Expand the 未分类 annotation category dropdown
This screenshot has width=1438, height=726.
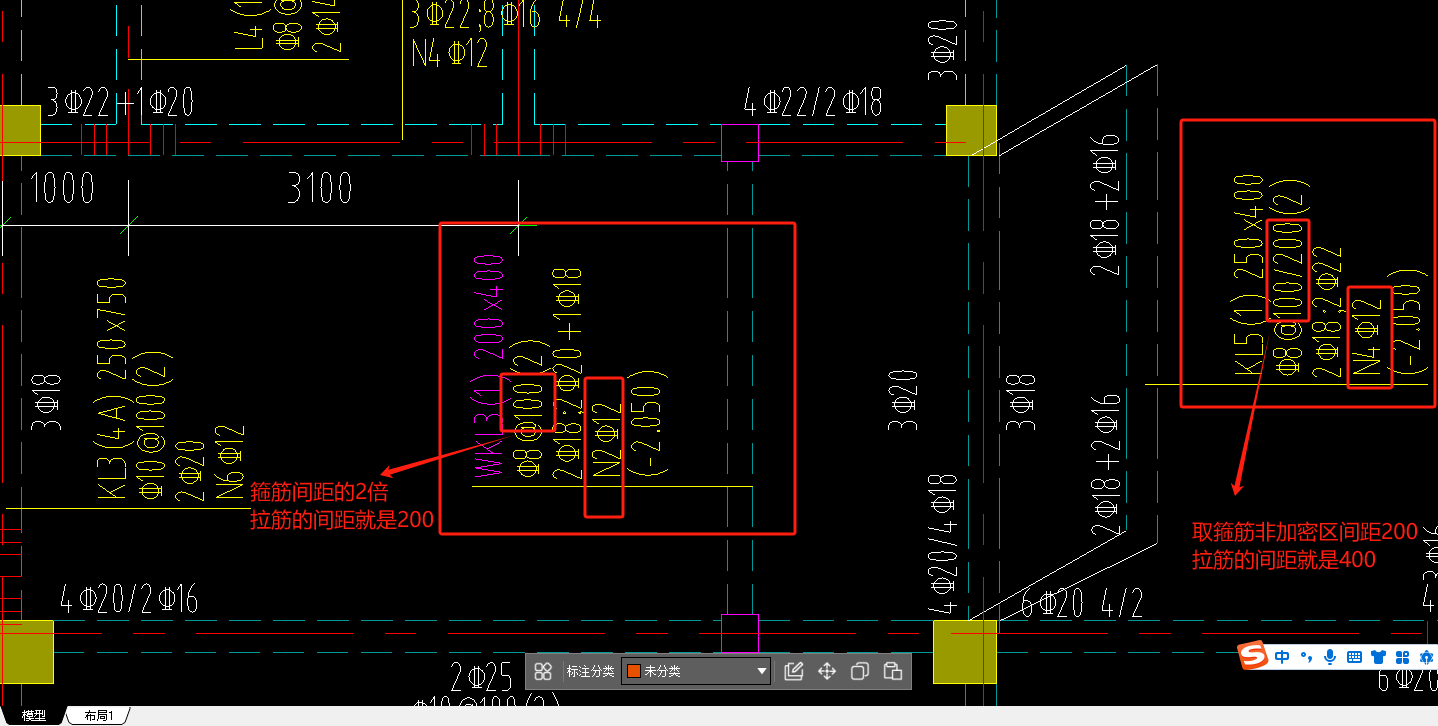pos(763,671)
